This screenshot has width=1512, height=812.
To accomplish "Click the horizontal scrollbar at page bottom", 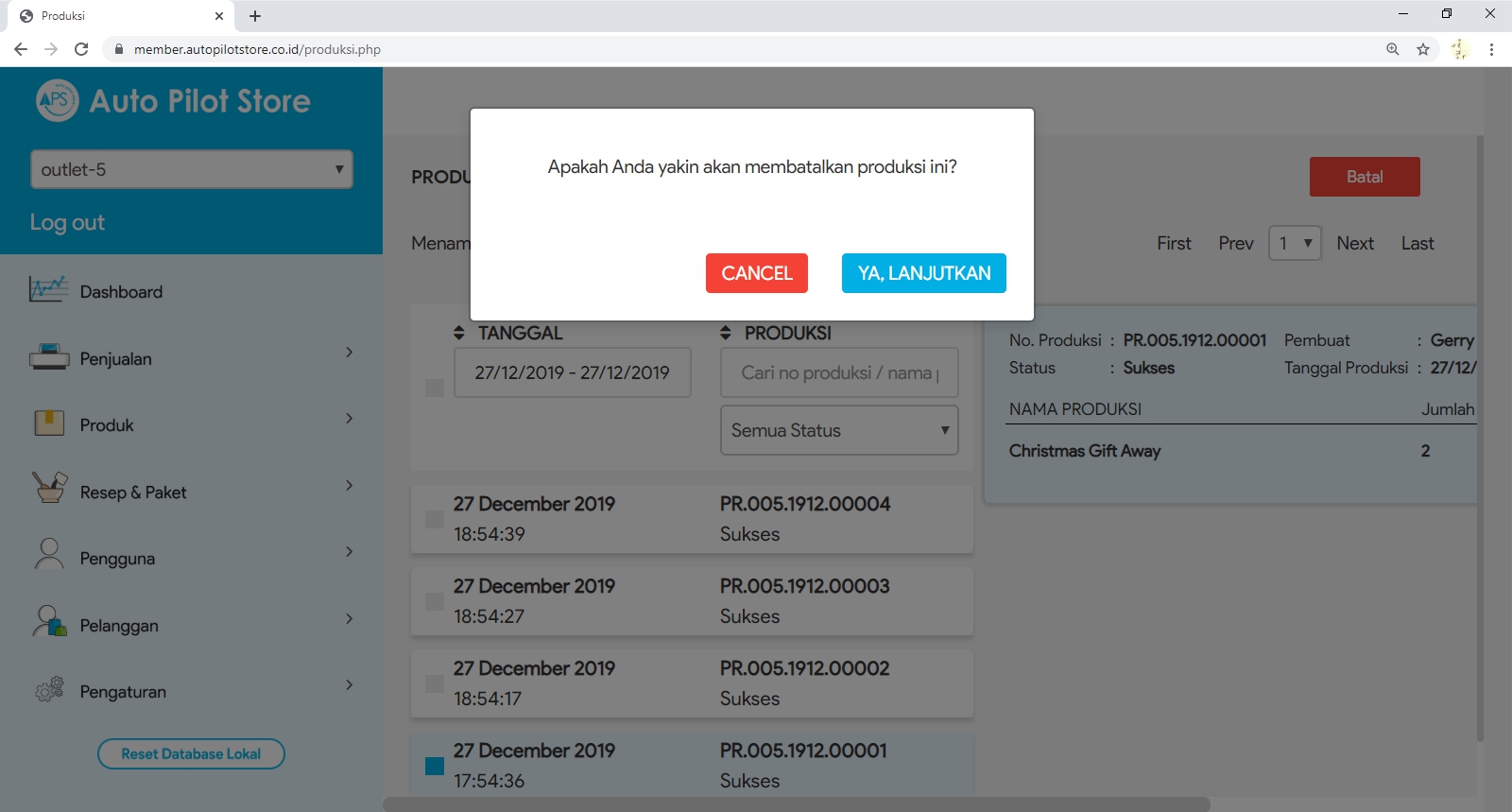I will 796,804.
